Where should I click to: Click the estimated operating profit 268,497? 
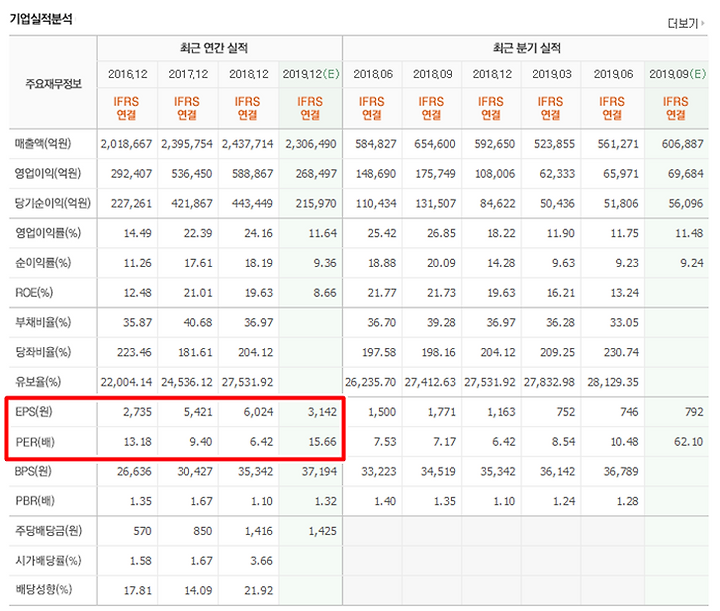pos(316,174)
